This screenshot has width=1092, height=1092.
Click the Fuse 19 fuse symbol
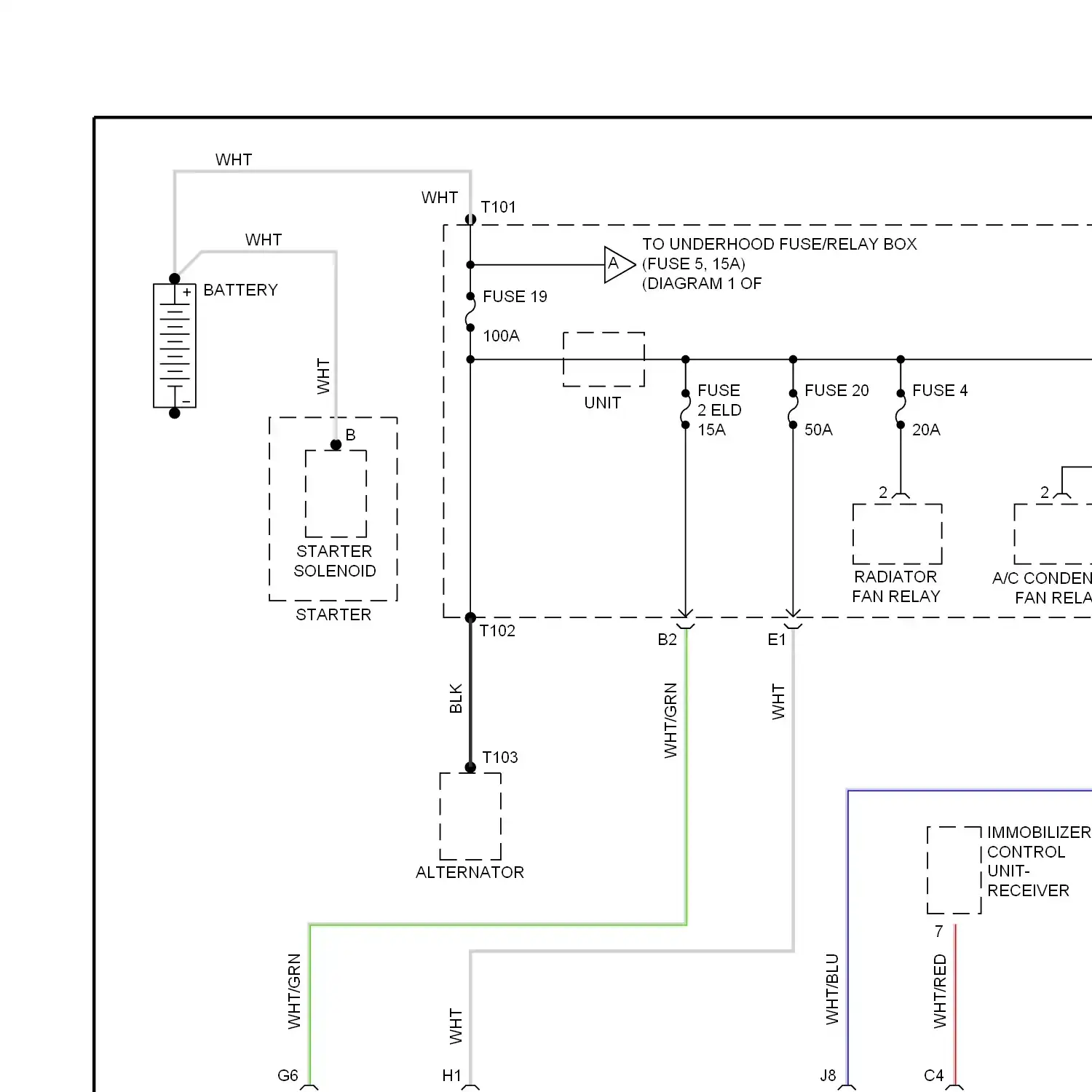coord(470,312)
